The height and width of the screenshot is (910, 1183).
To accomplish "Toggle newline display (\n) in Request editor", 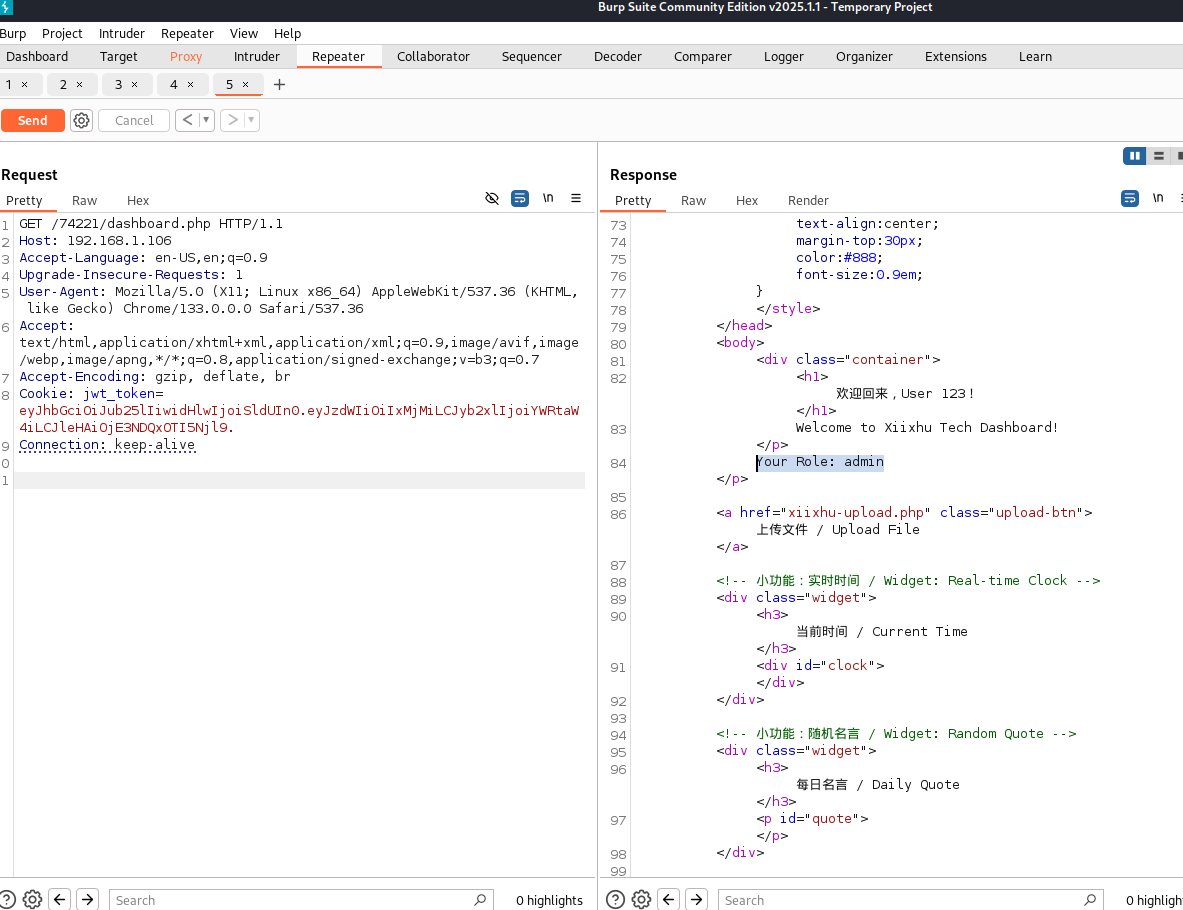I will [548, 198].
